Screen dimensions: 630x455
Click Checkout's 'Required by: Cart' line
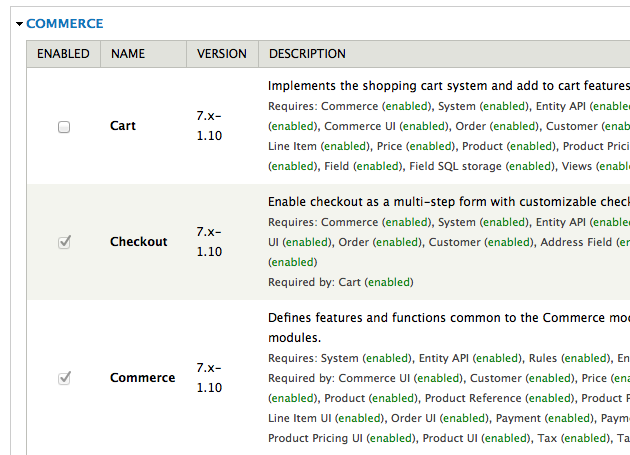coord(340,282)
